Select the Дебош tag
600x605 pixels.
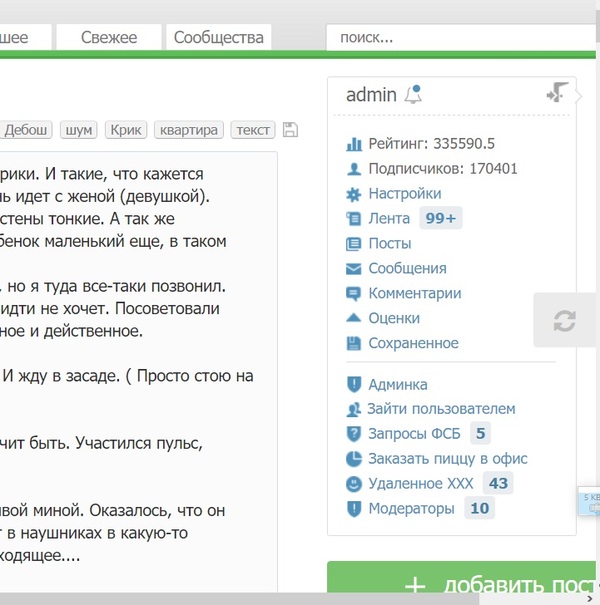[x=26, y=130]
